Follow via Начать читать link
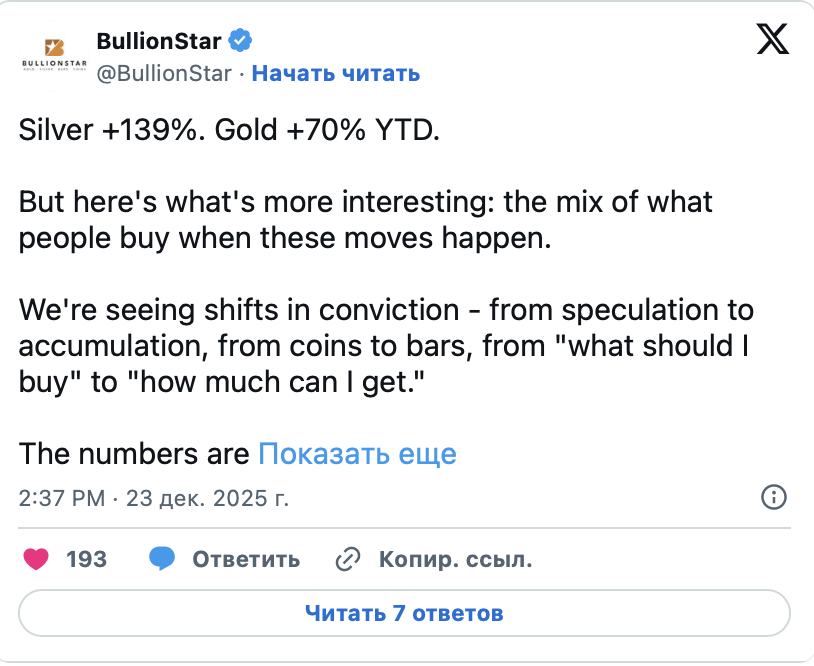 335,73
